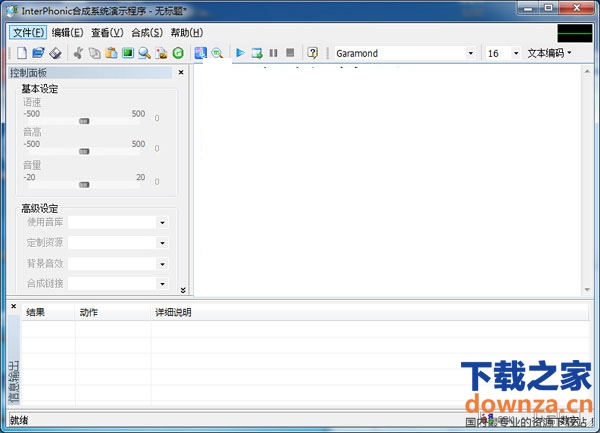Open the 查看(V) menu
Image resolution: width=600 pixels, height=433 pixels.
click(107, 33)
